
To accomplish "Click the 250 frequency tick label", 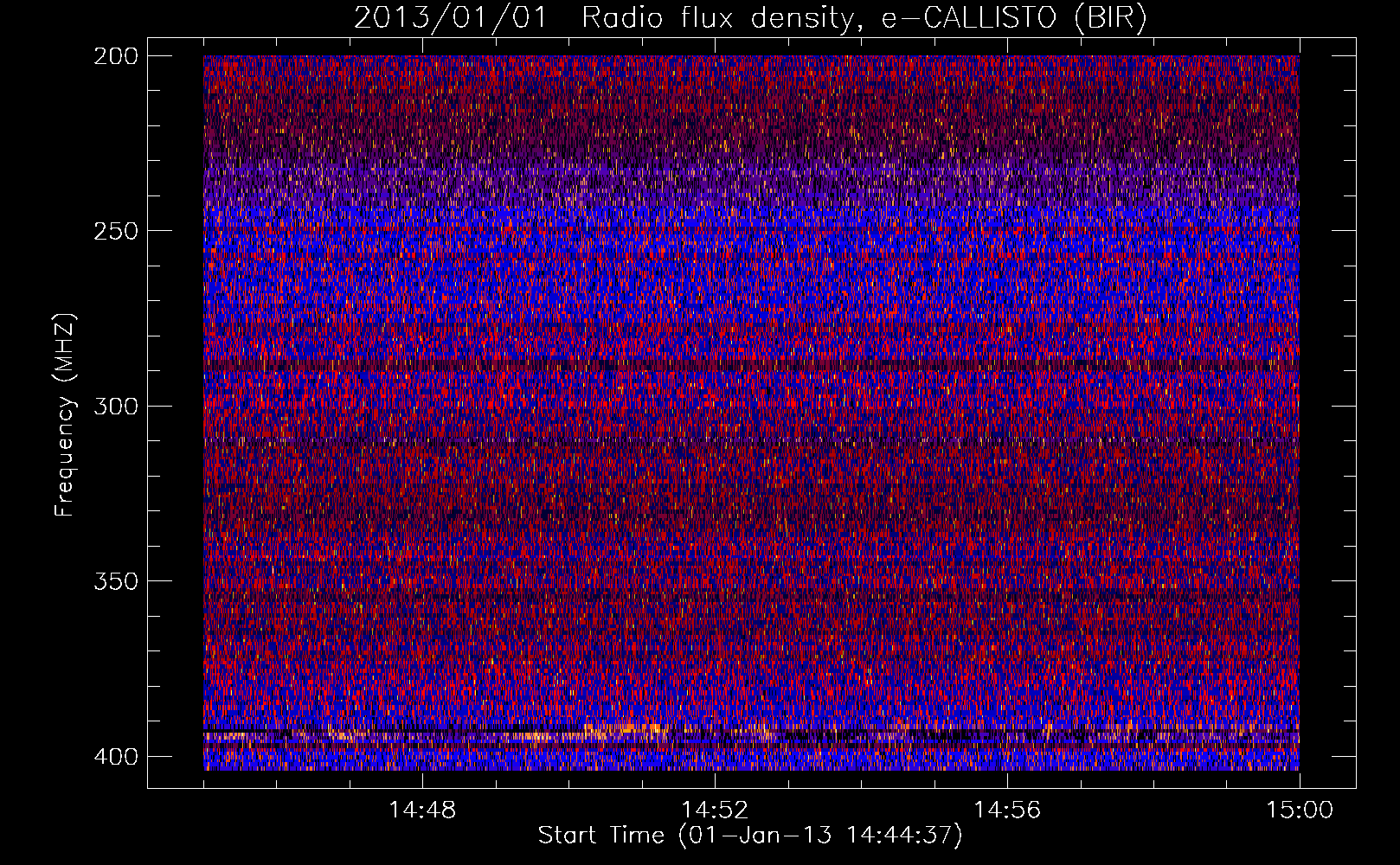I will [116, 231].
